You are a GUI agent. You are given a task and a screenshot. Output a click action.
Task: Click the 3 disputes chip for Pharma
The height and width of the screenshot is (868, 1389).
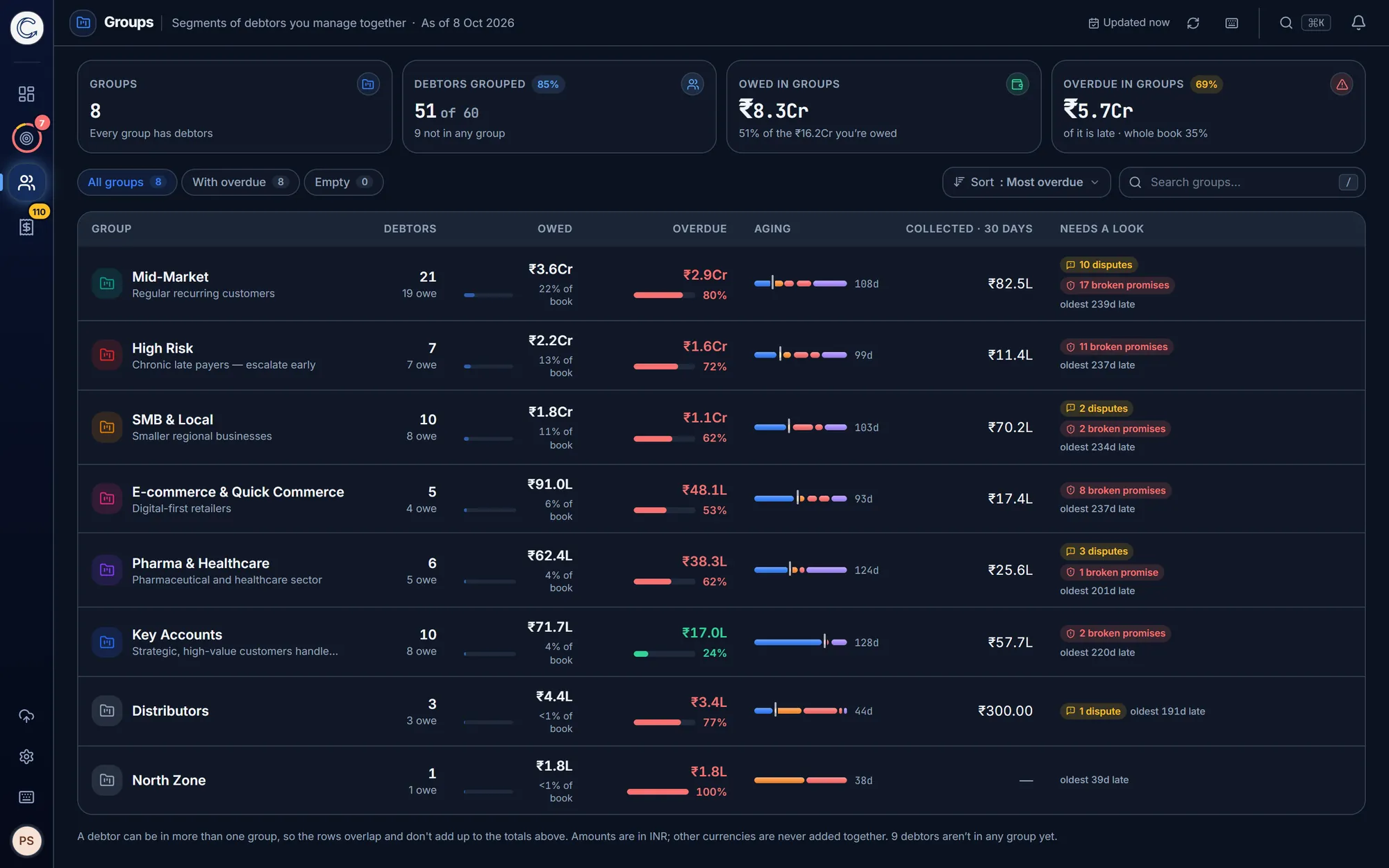(x=1097, y=551)
